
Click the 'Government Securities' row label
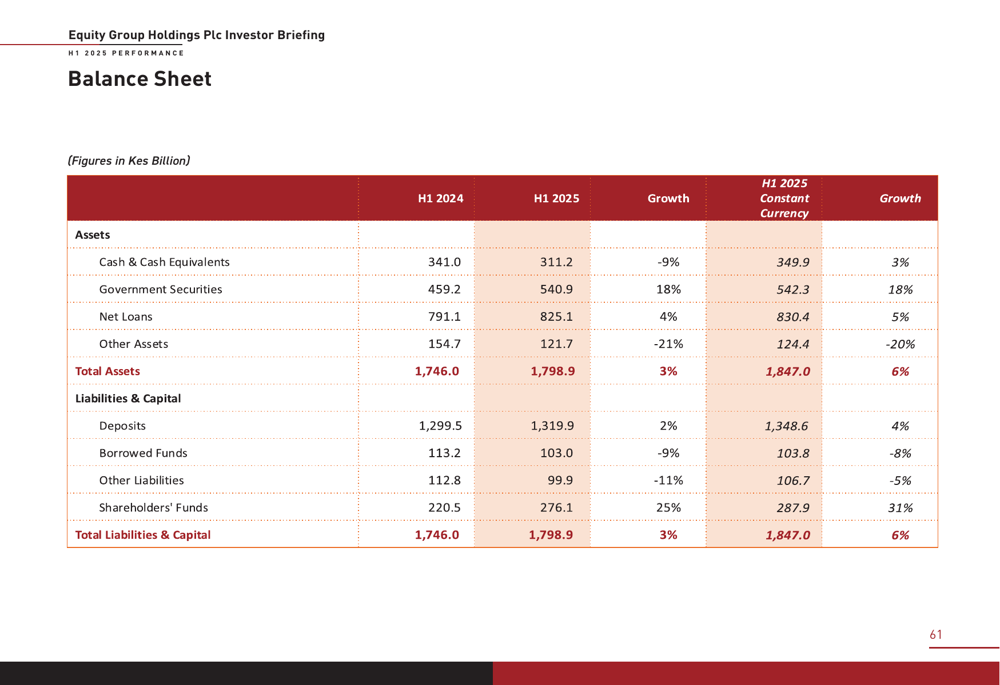pyautogui.click(x=161, y=290)
